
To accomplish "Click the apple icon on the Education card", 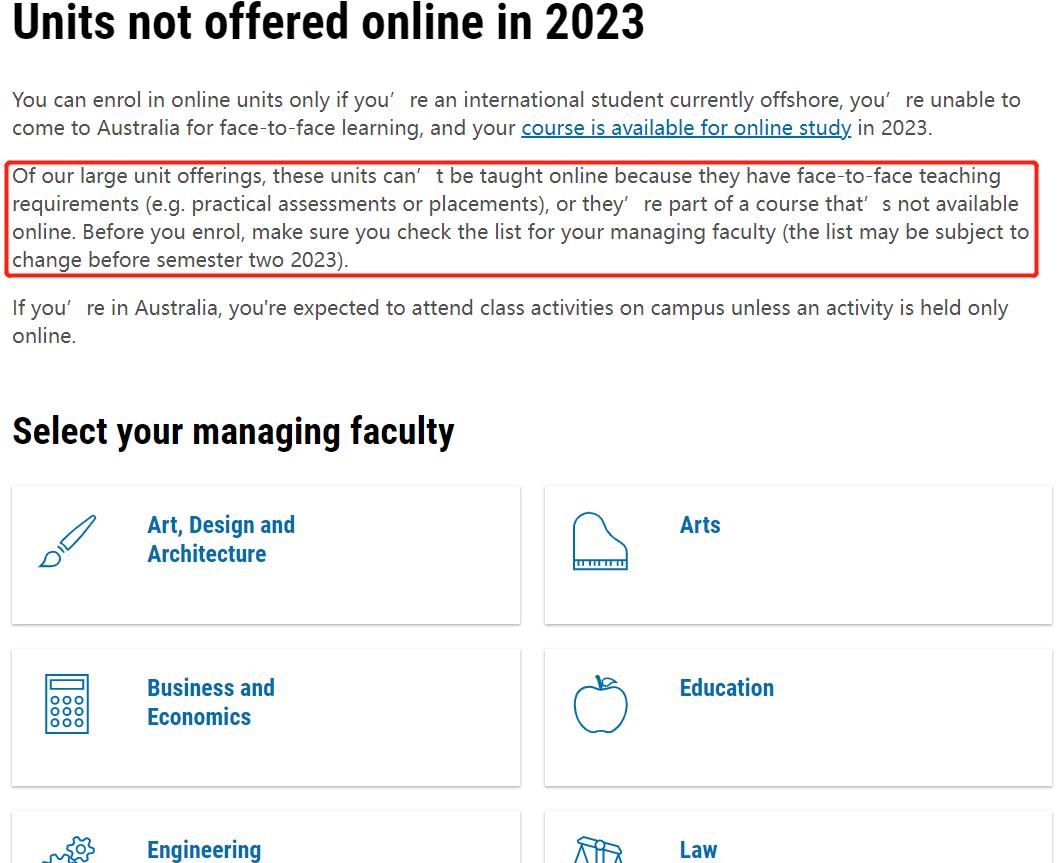I will 600,703.
